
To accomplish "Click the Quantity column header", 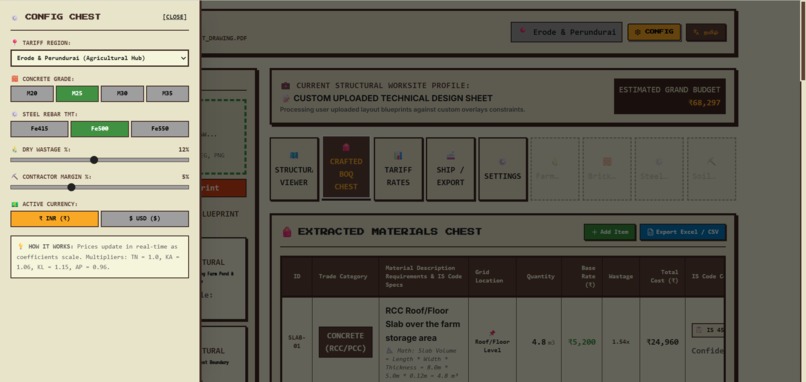I will pos(540,276).
